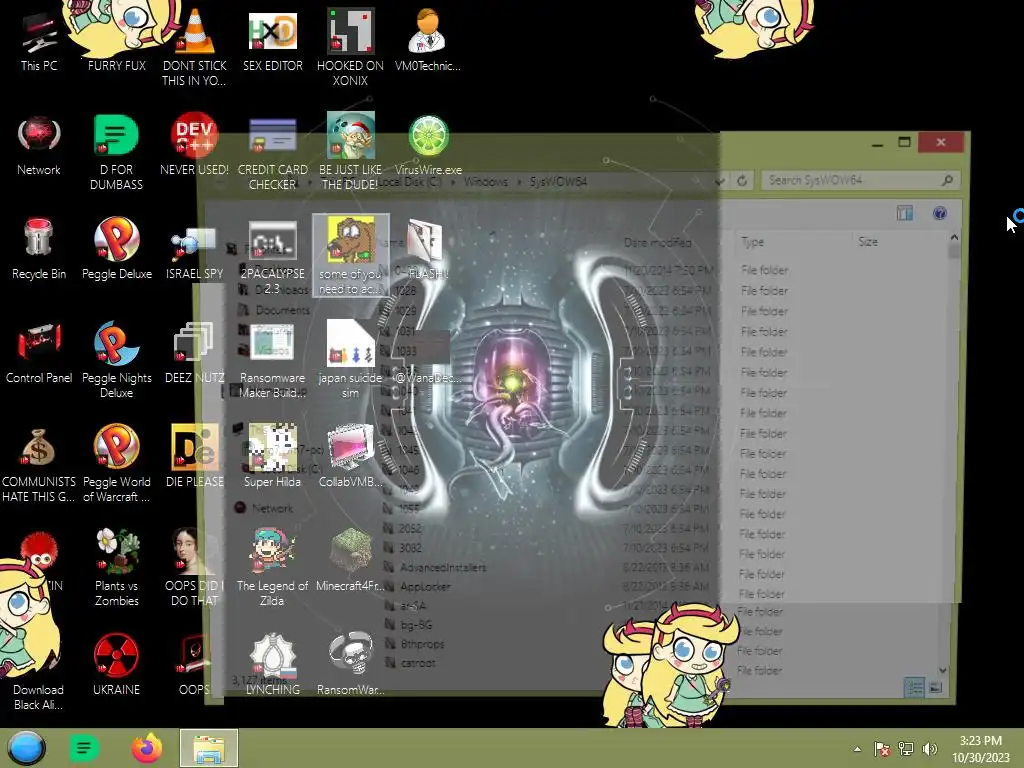Select The Legend of Zilda icon
Viewport: 1024px width, 768px height.
(x=272, y=568)
